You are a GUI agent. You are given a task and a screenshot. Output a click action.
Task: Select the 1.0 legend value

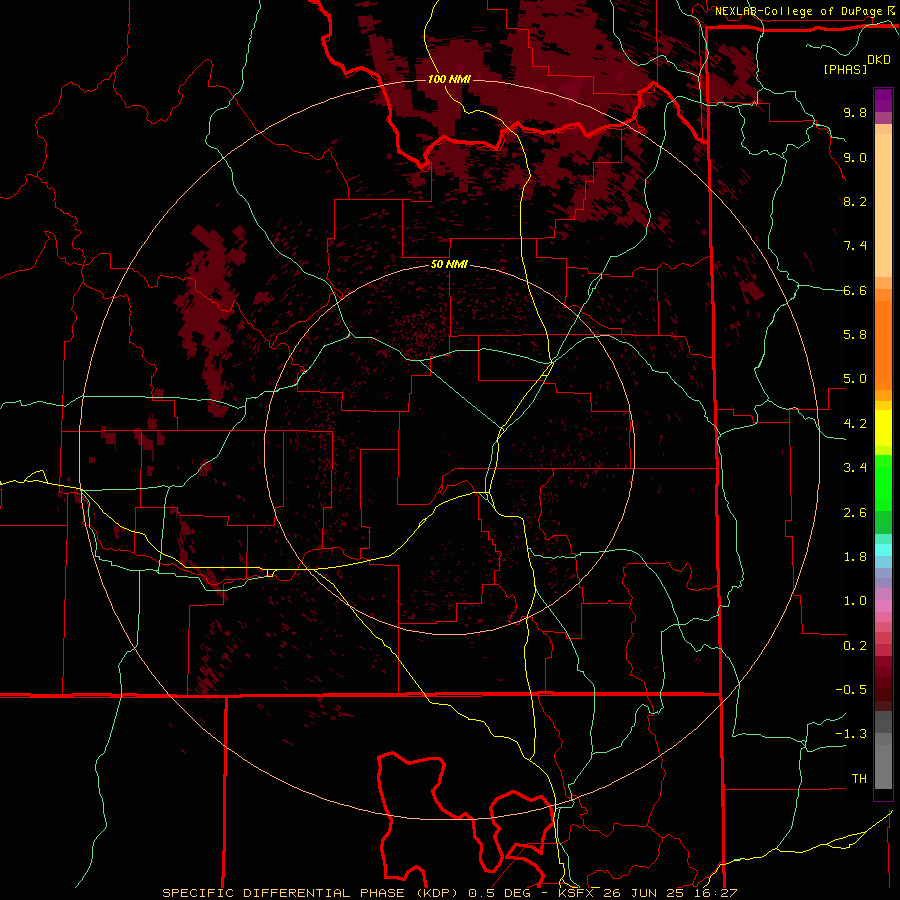coord(855,601)
